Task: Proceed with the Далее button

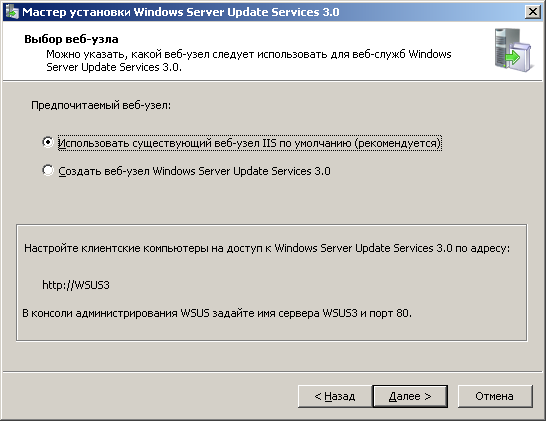Action: click(410, 396)
